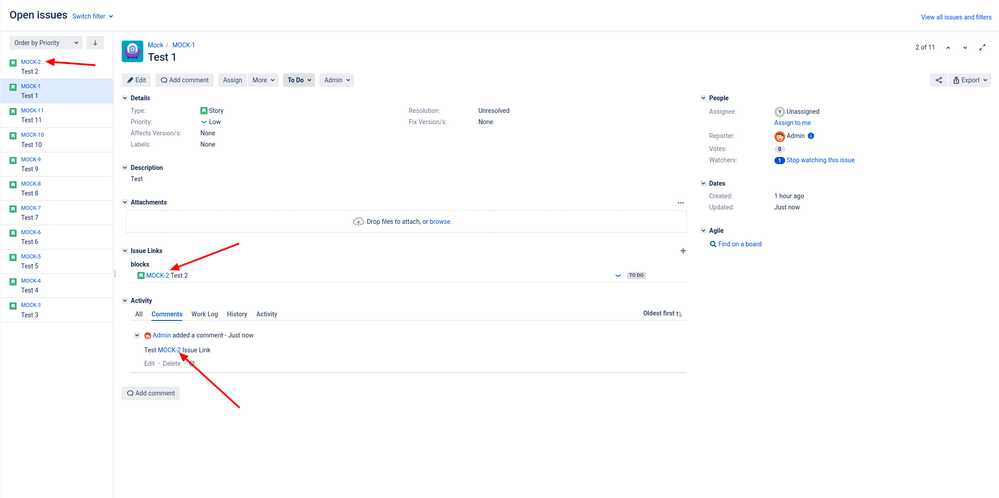999x498 pixels.
Task: Click the Assign button
Action: (x=233, y=80)
